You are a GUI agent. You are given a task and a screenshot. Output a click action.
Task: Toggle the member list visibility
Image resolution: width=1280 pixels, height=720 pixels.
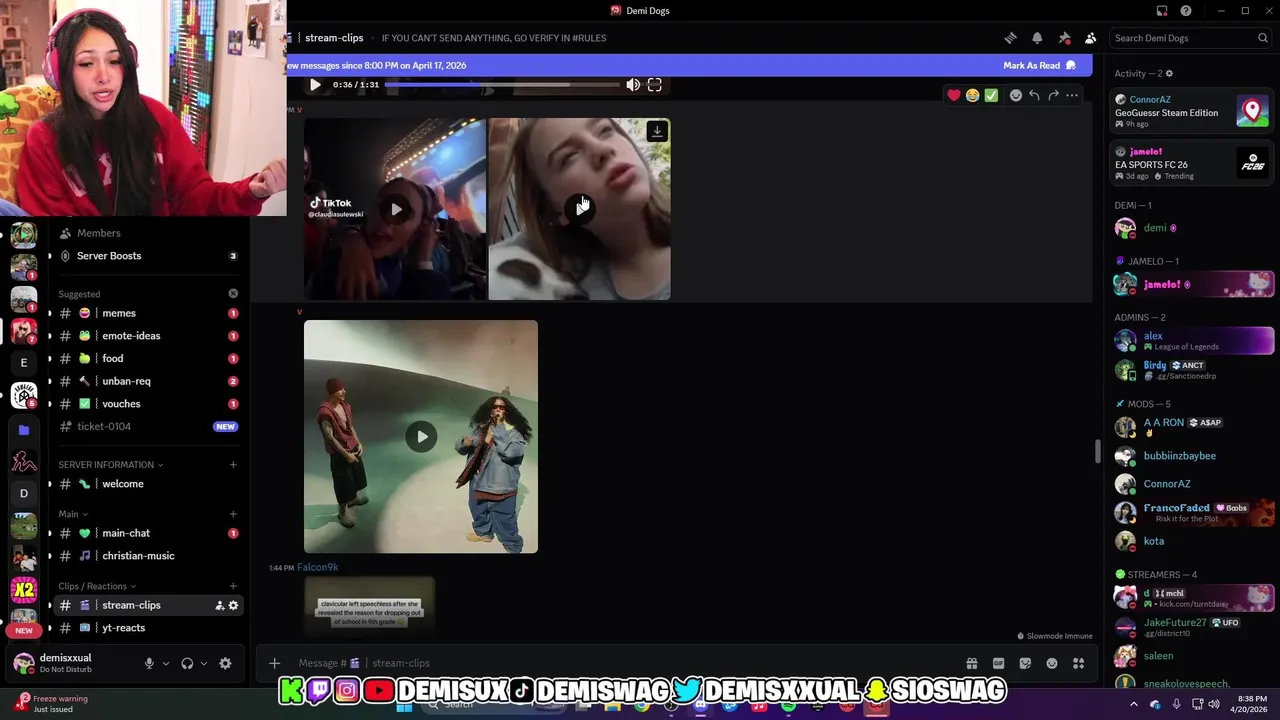point(1091,38)
